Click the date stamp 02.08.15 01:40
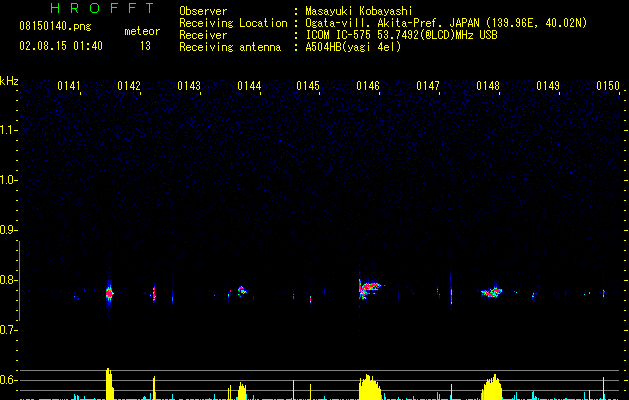This screenshot has width=629, height=400. [x=61, y=46]
